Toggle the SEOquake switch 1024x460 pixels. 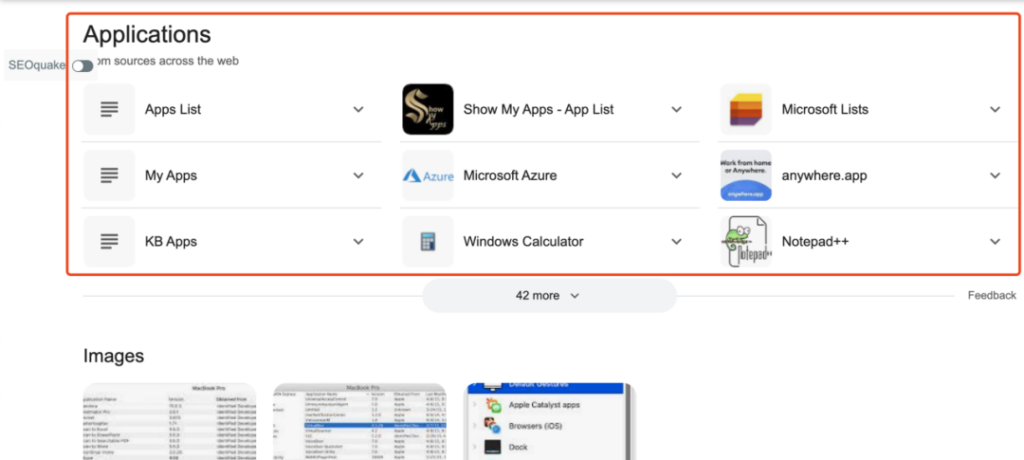click(x=83, y=66)
